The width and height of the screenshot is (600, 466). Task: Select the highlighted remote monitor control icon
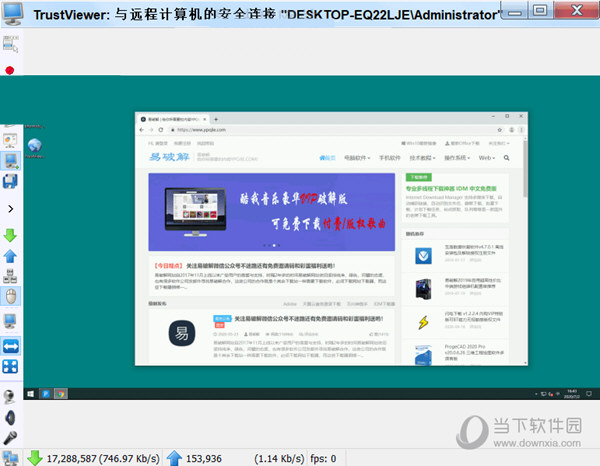(11, 161)
